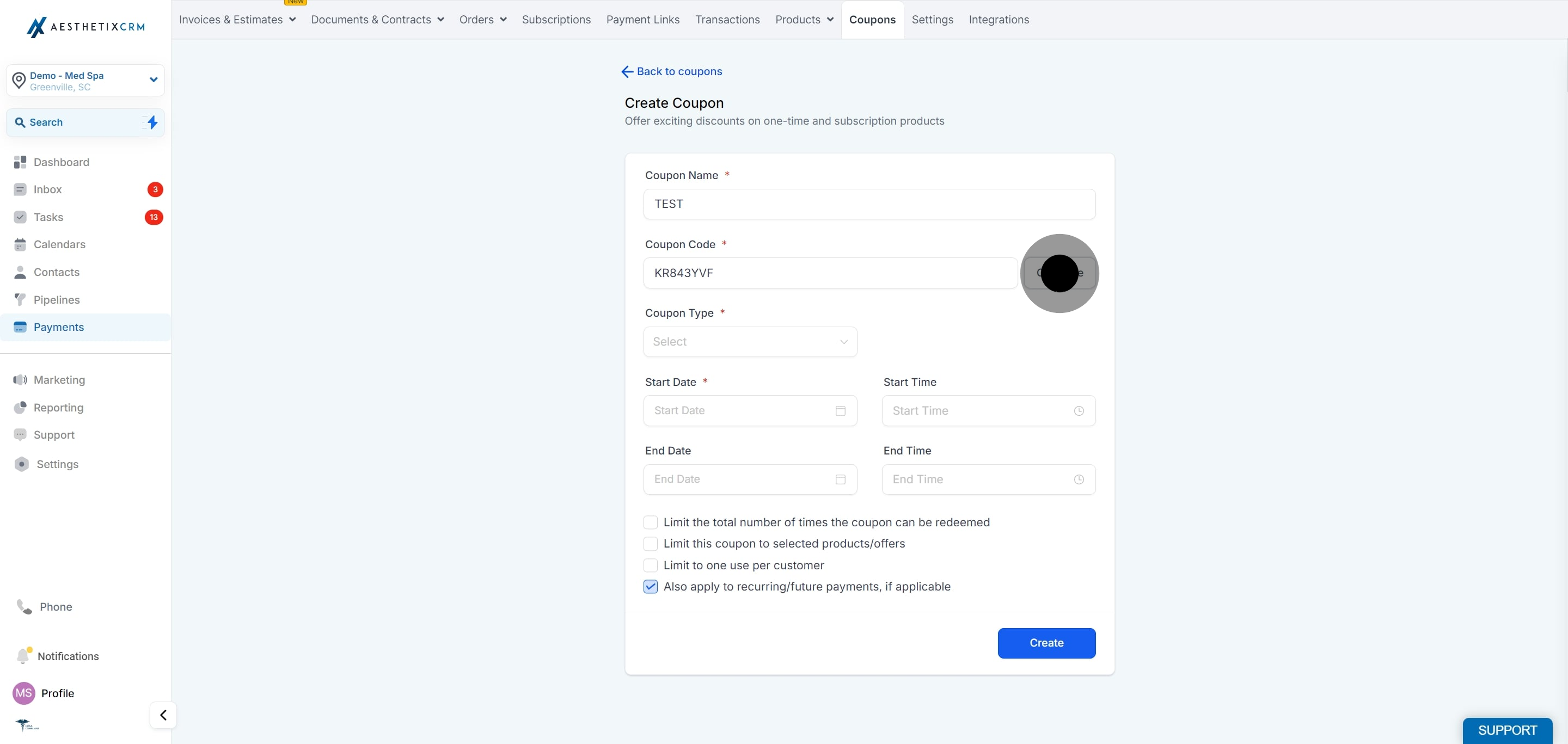The width and height of the screenshot is (1568, 744).
Task: Click the back arrow icon near coupons
Action: (x=627, y=72)
